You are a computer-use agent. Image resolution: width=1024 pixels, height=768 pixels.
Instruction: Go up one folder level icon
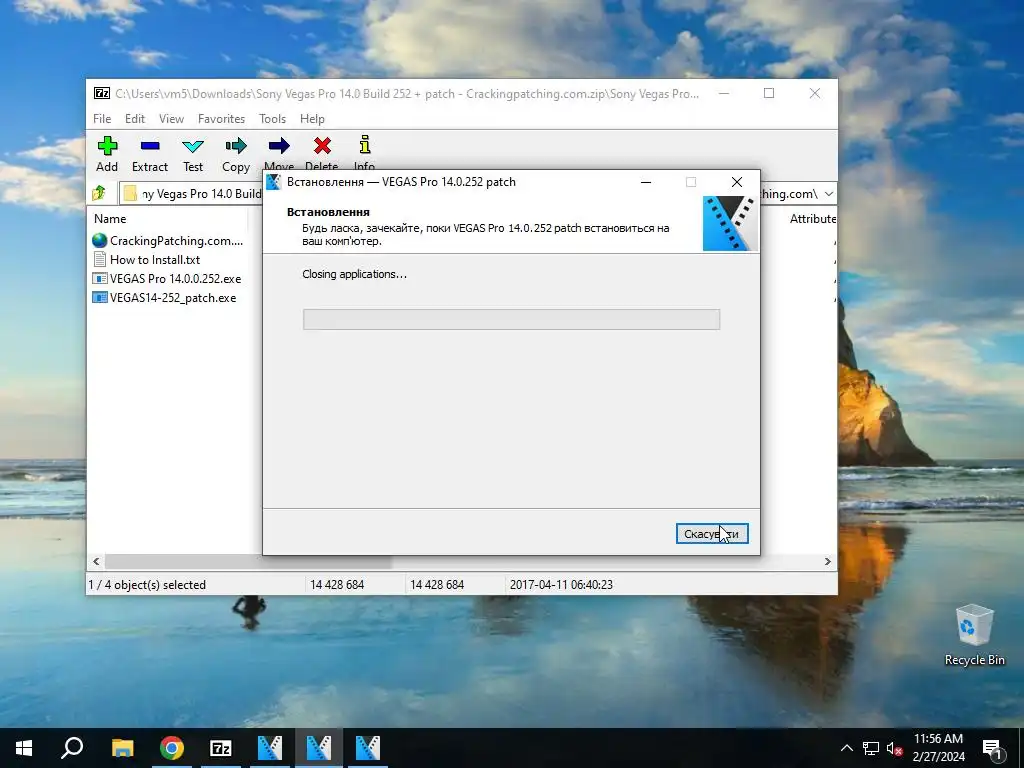[x=99, y=193]
